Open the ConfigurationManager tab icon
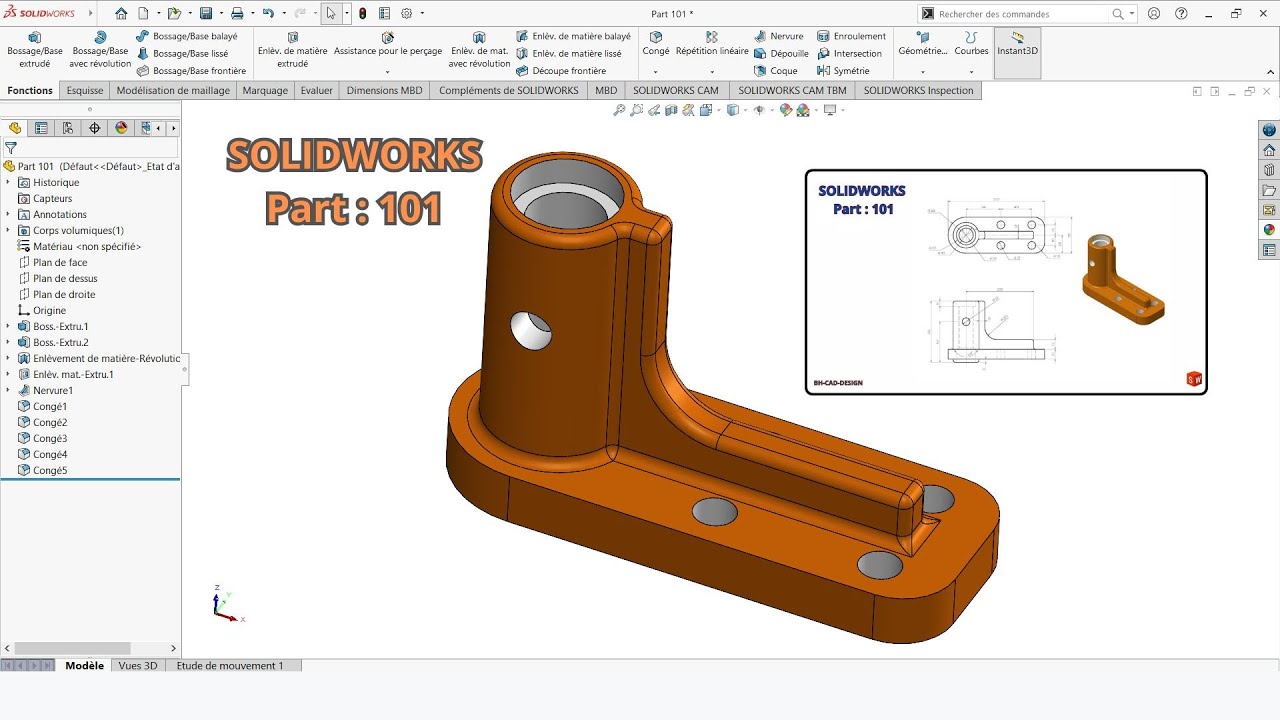Image resolution: width=1280 pixels, height=720 pixels. pos(68,128)
